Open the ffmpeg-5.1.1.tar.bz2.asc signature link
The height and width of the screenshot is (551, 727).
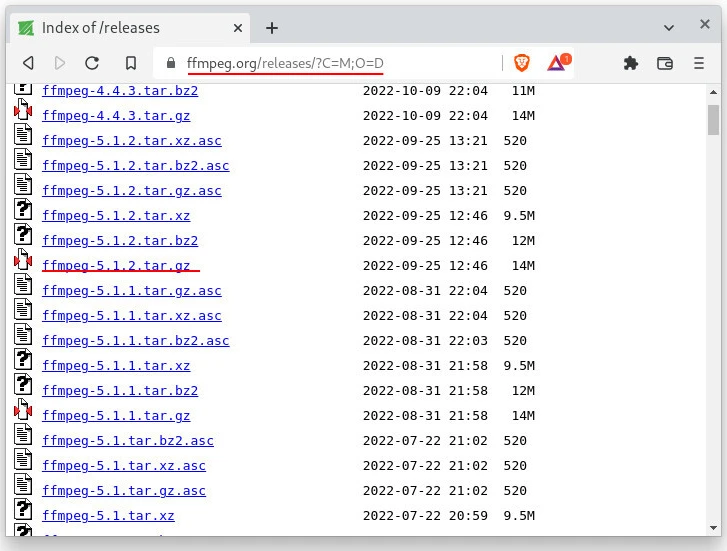pyautogui.click(x=135, y=340)
